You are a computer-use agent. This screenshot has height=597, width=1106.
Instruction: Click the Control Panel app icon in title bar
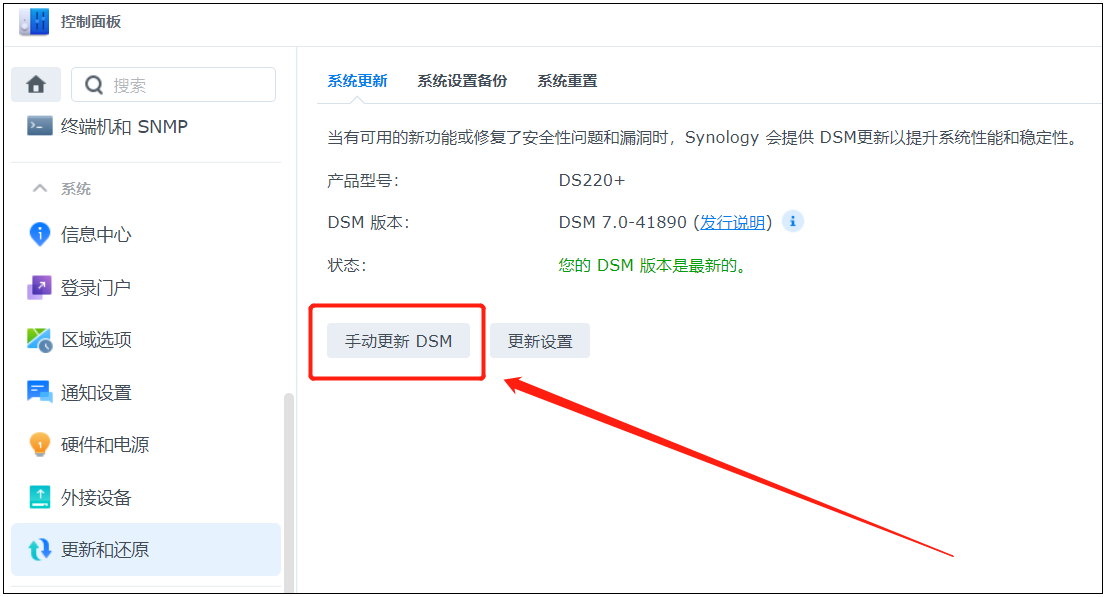34,22
